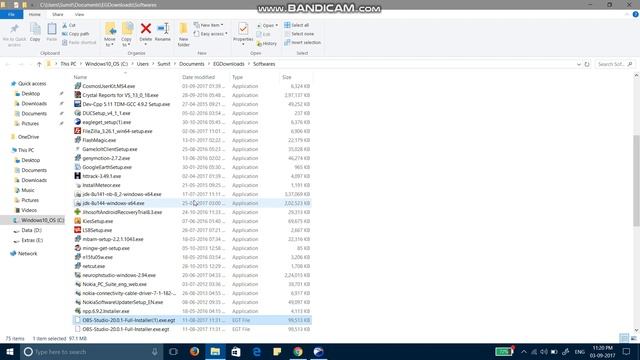Click Paste shortcut command
Viewport: 640px width, 360px height.
pos(79,42)
